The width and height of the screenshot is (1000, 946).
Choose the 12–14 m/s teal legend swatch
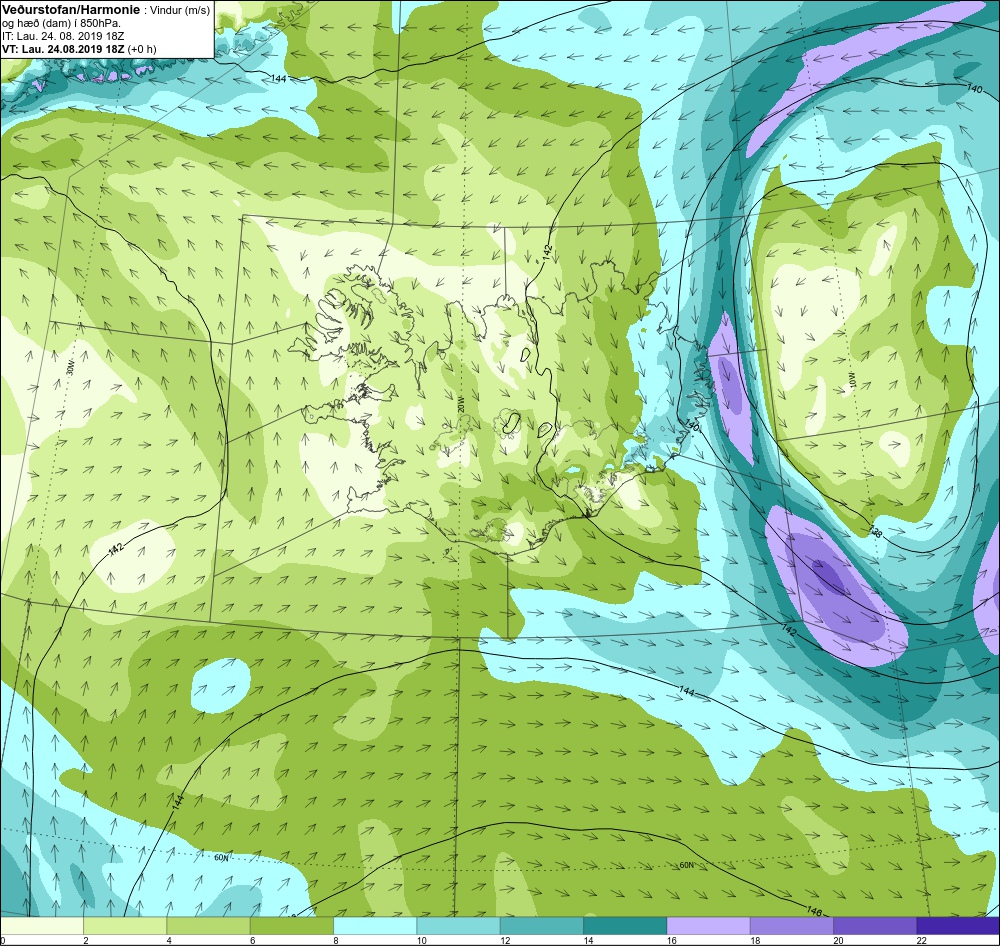click(x=541, y=926)
